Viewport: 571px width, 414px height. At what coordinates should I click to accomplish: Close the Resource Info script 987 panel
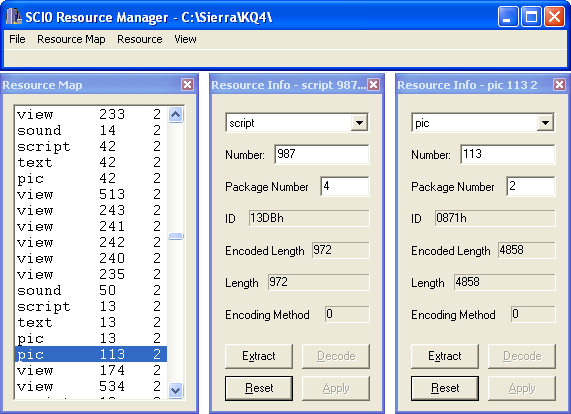pos(373,85)
